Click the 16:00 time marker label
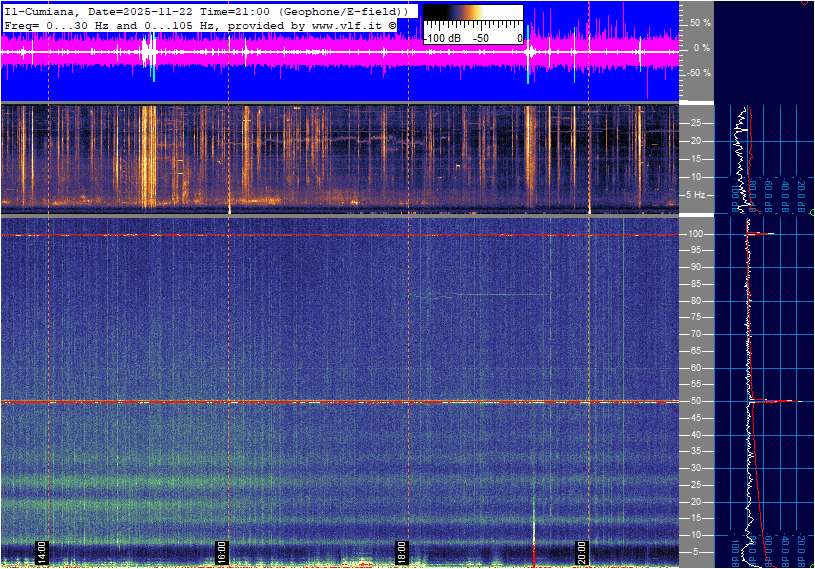Viewport: 815px width, 569px height. [222, 553]
